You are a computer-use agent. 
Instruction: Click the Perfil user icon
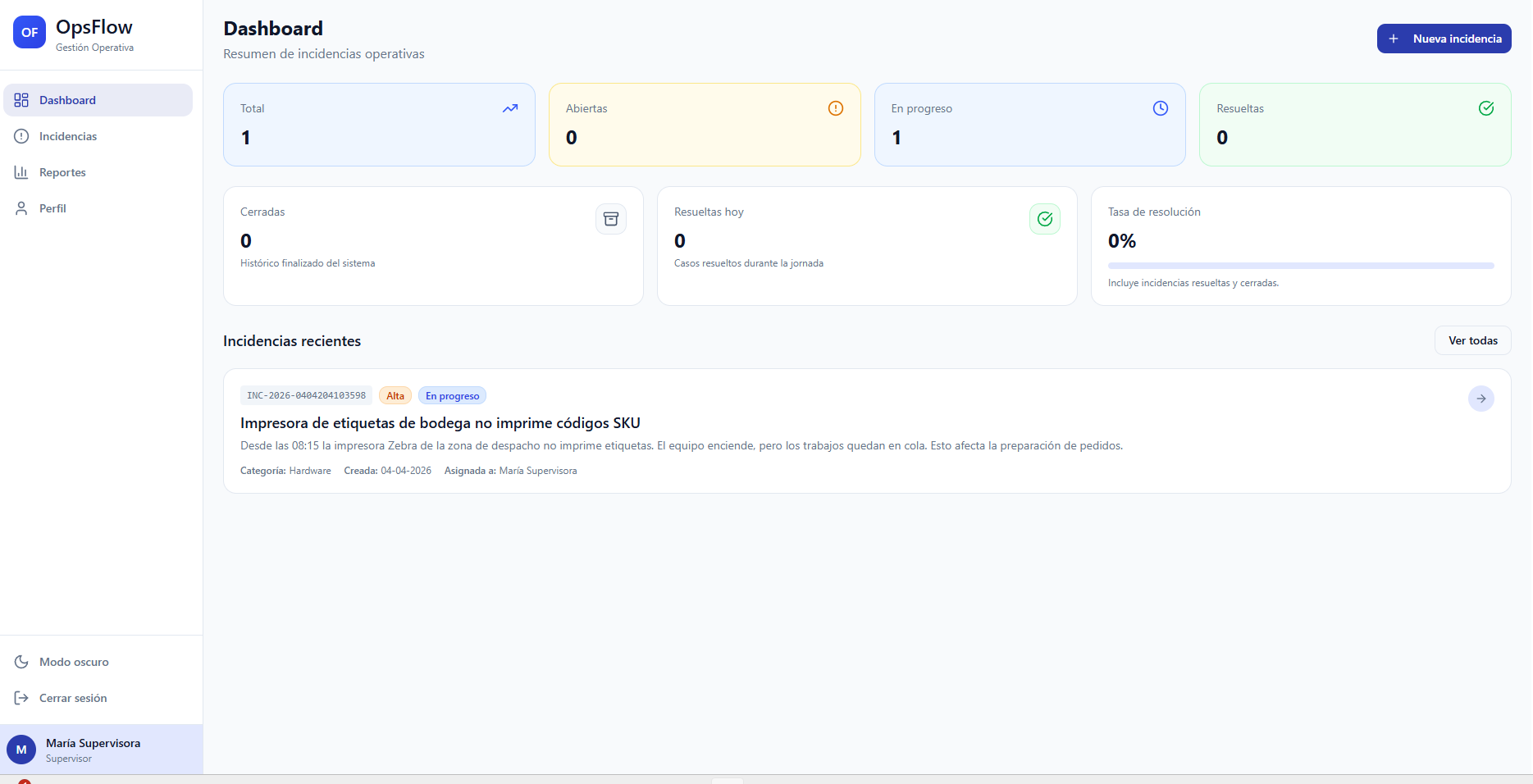(x=21, y=208)
